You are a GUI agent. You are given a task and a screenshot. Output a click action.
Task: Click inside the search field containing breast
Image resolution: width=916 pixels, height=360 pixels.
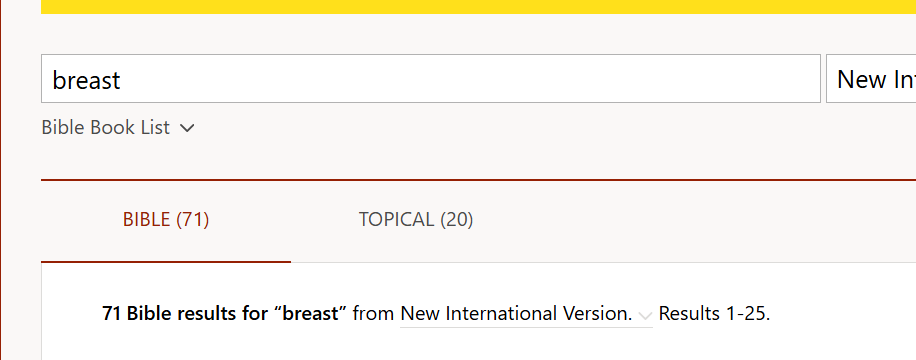click(431, 79)
